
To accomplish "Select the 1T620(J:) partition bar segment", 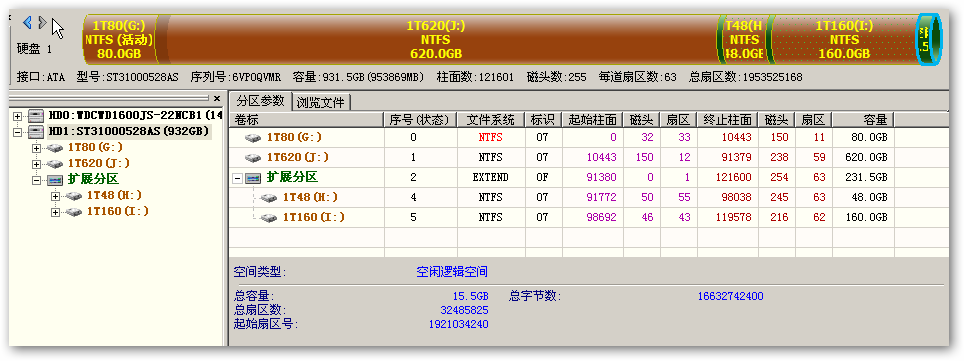I will click(x=436, y=39).
